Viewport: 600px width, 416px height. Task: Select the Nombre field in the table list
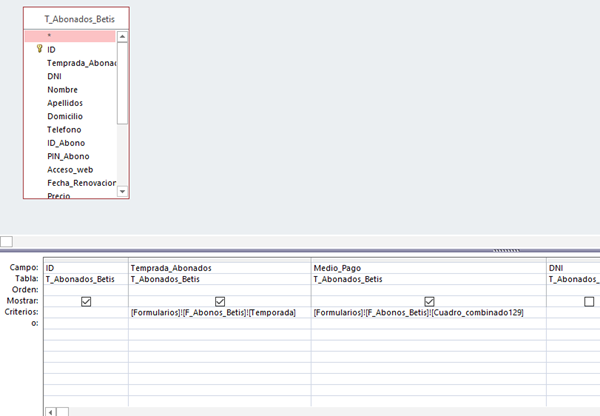pyautogui.click(x=62, y=90)
